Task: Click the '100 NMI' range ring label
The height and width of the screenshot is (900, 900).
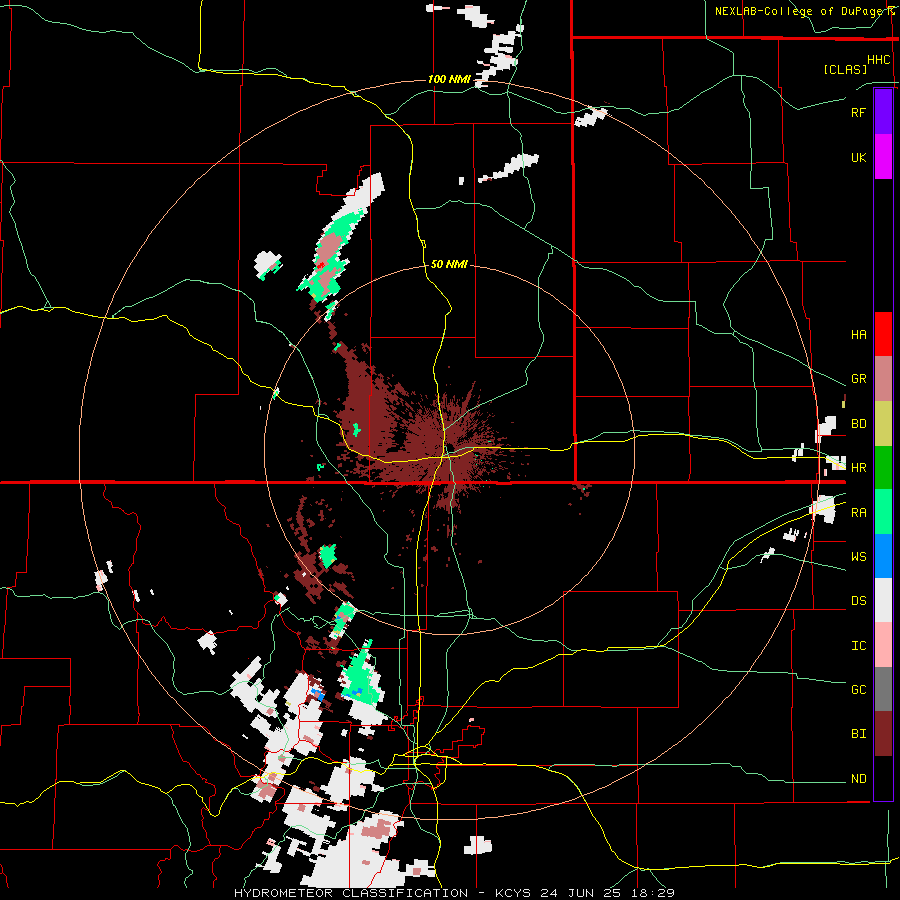Action: point(449,79)
